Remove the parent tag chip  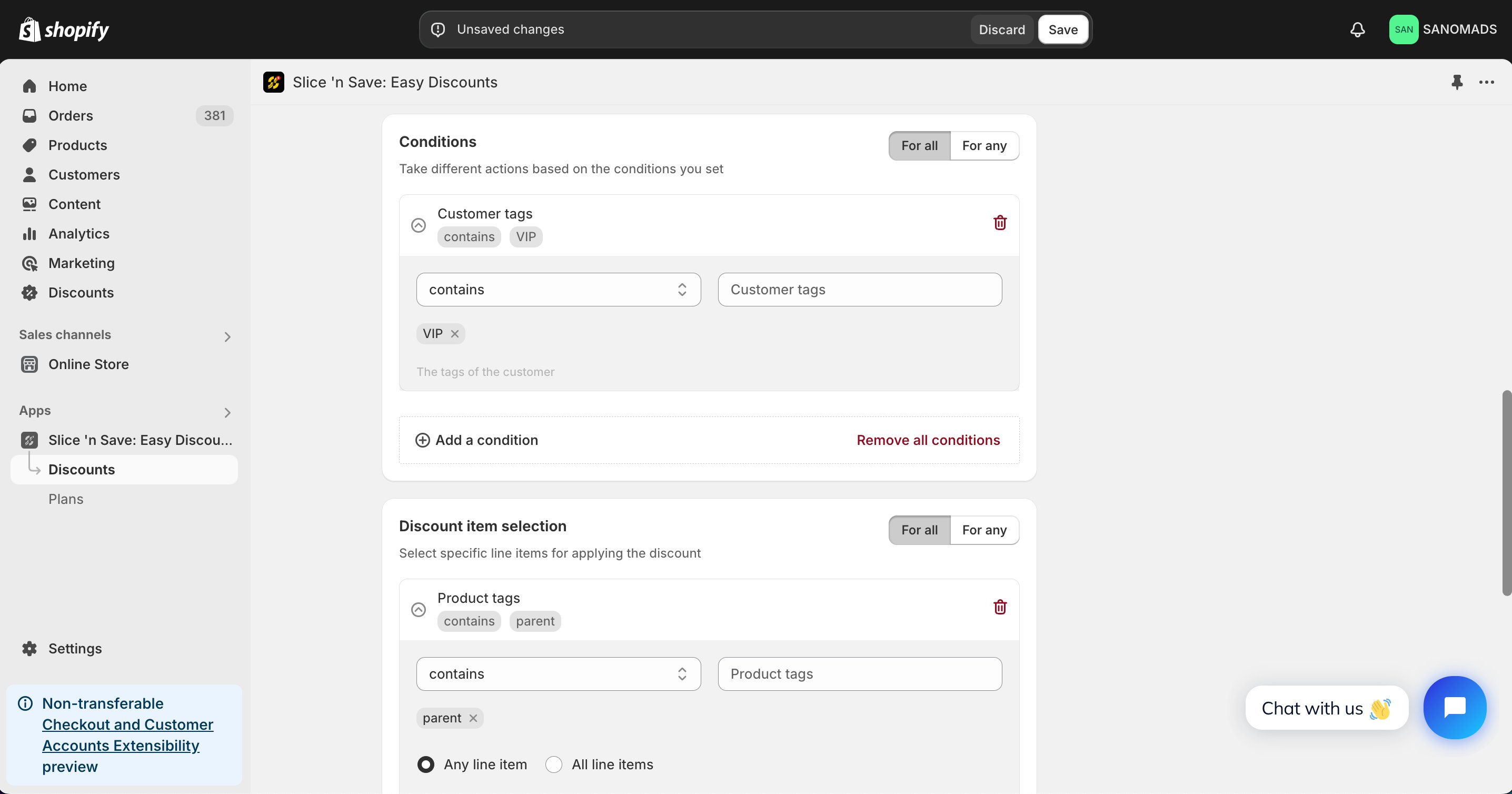coord(473,718)
